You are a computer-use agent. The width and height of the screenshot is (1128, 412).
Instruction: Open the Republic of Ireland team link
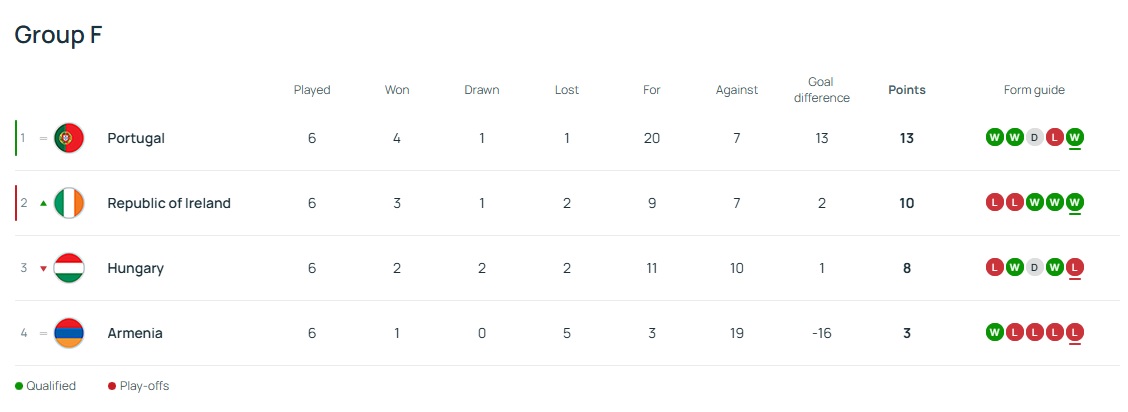[x=169, y=203]
